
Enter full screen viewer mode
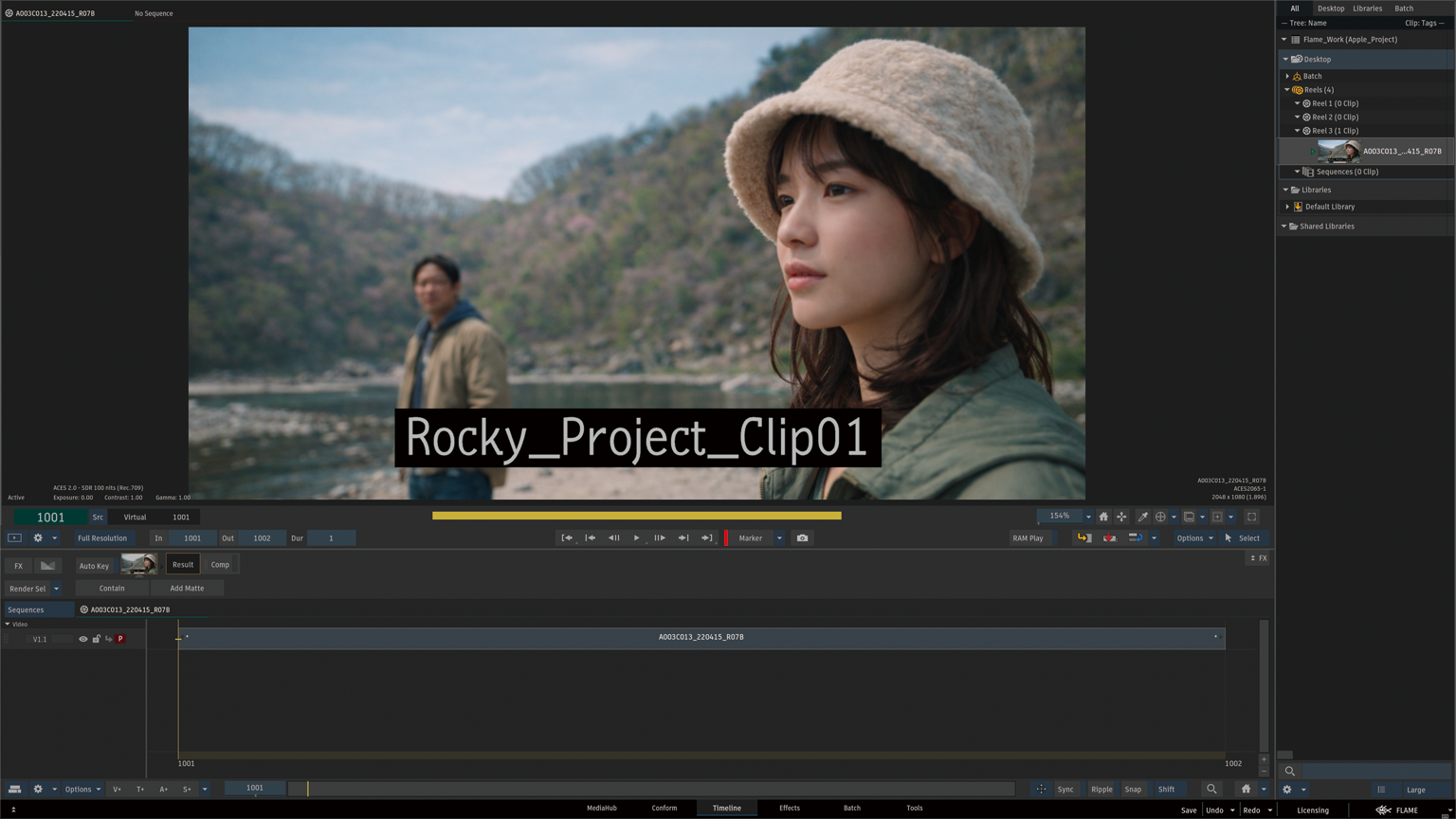[1251, 517]
